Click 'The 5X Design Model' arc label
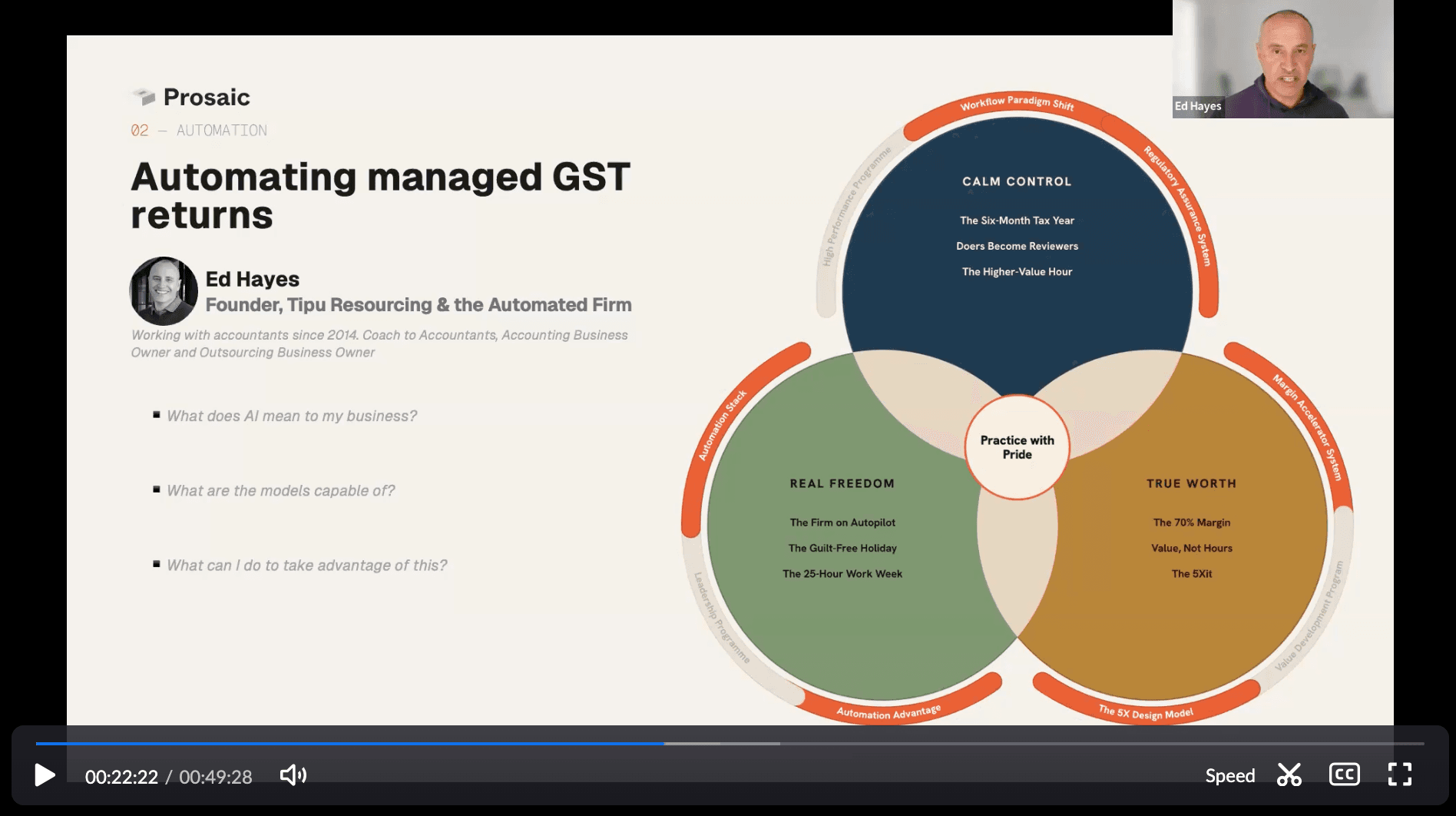Viewport: 1456px width, 816px height. tap(1146, 712)
